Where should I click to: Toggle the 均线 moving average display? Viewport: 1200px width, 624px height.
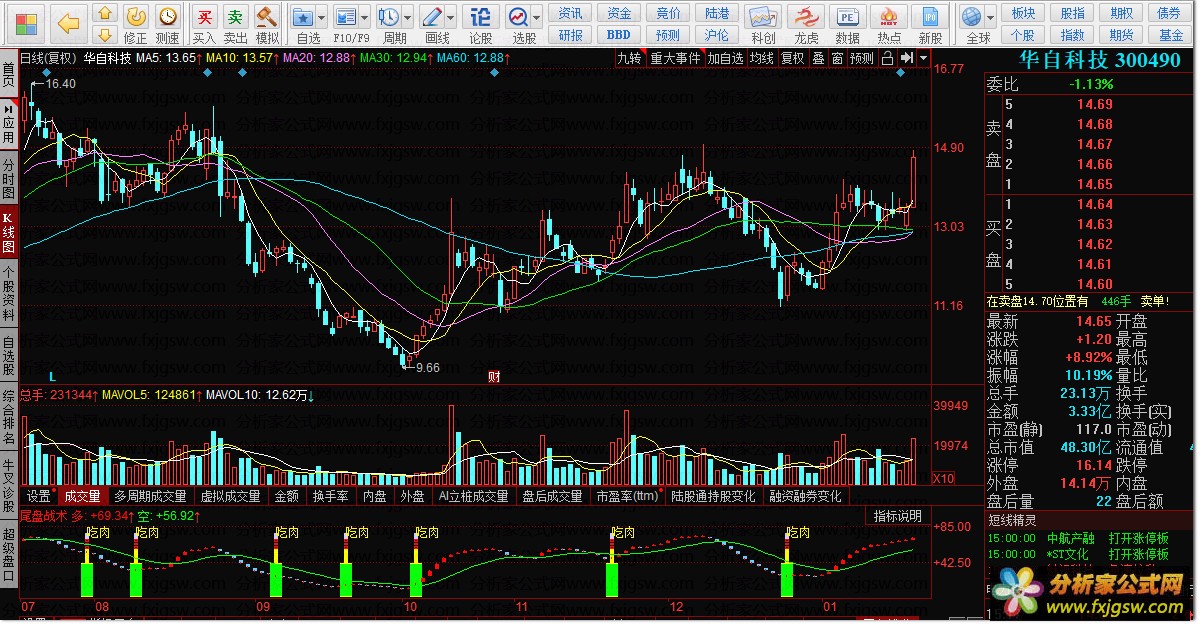(x=762, y=58)
